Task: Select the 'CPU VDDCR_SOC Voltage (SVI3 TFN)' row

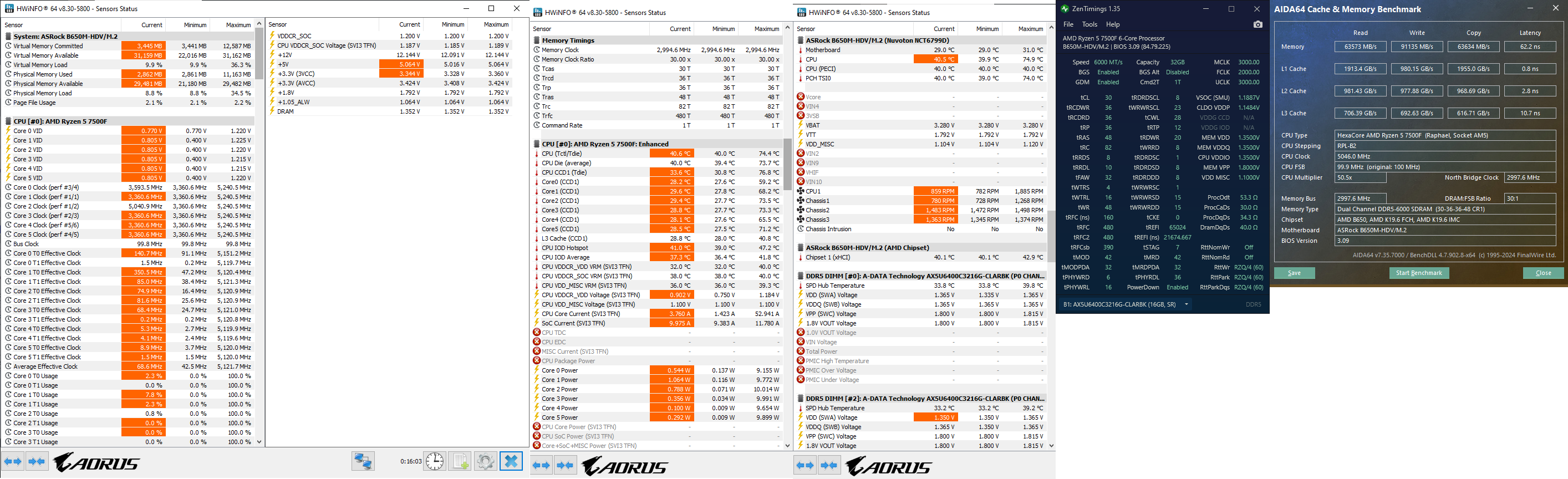Action: [390, 45]
